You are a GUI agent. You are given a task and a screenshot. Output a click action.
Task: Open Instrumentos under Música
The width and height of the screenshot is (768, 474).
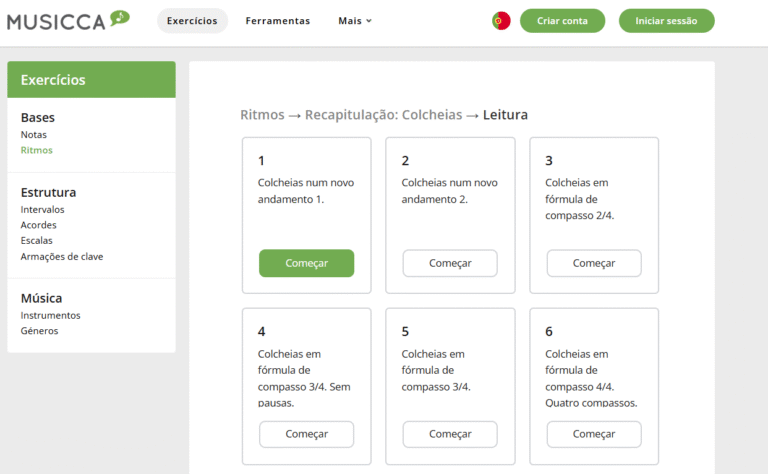pyautogui.click(x=50, y=315)
